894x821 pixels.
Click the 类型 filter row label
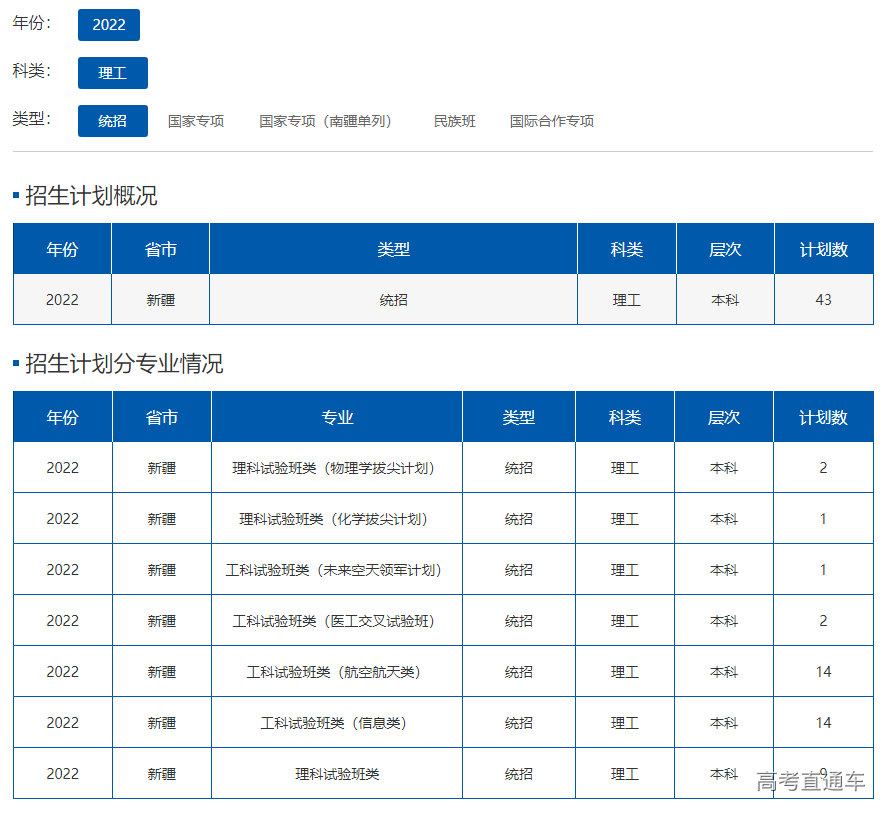[31, 119]
